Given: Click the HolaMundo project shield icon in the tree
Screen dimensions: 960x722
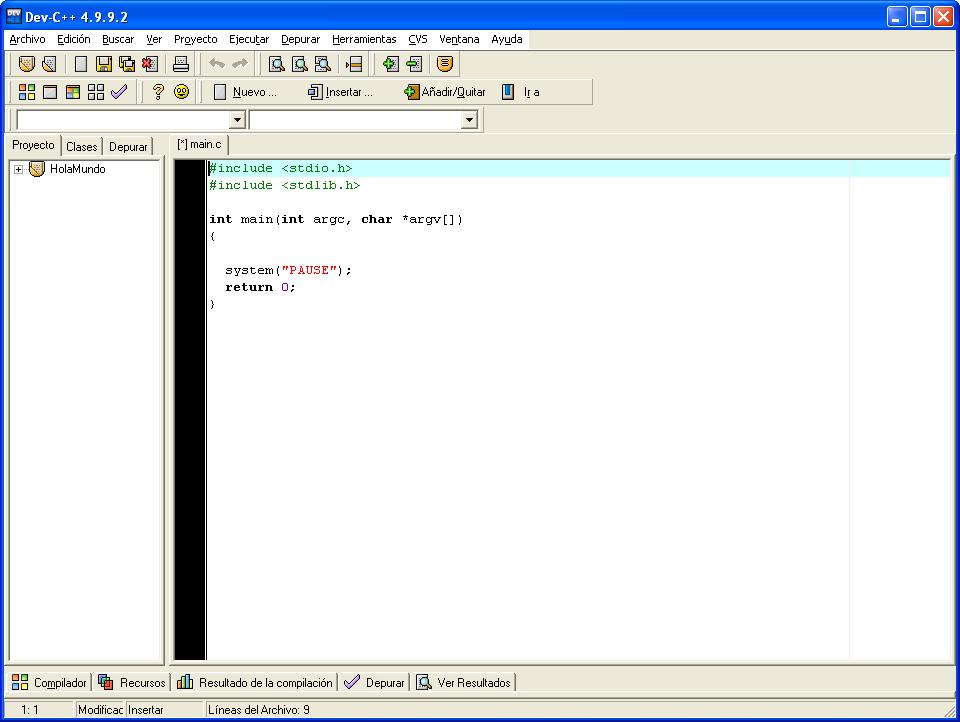Looking at the screenshot, I should tap(37, 169).
